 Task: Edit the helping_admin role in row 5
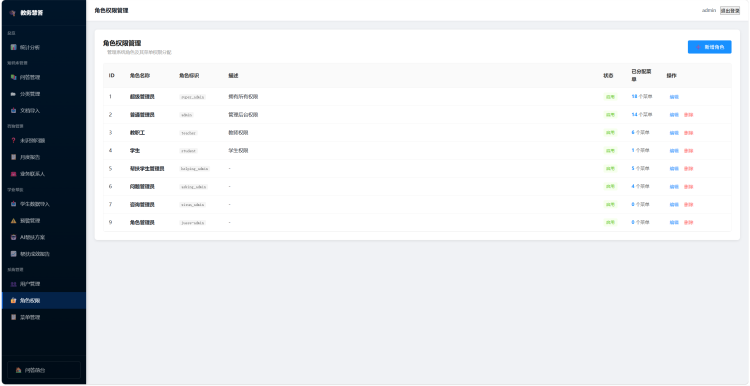coord(674,168)
